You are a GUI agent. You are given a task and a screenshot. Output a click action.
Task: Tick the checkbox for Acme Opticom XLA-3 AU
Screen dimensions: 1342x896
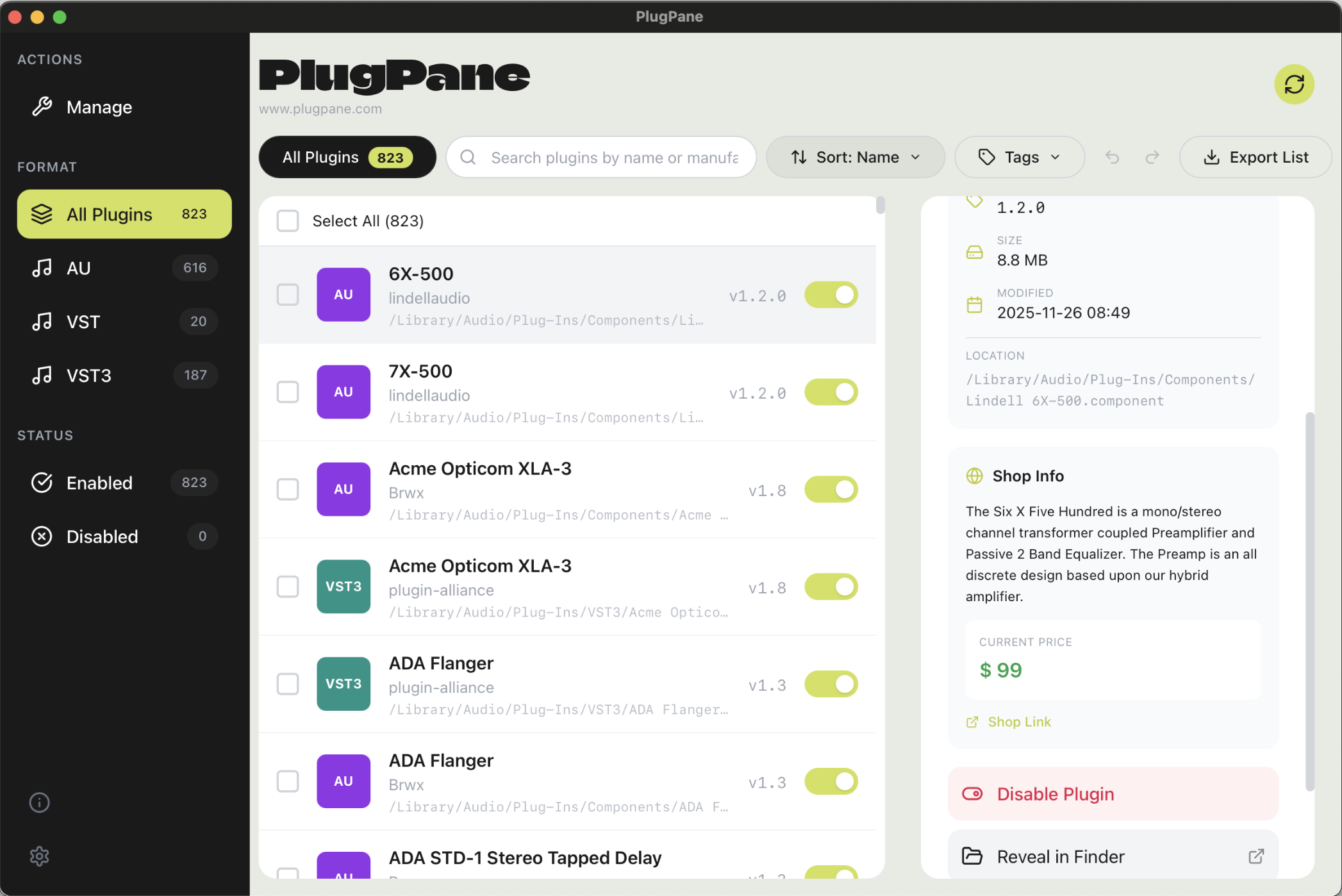coord(288,490)
